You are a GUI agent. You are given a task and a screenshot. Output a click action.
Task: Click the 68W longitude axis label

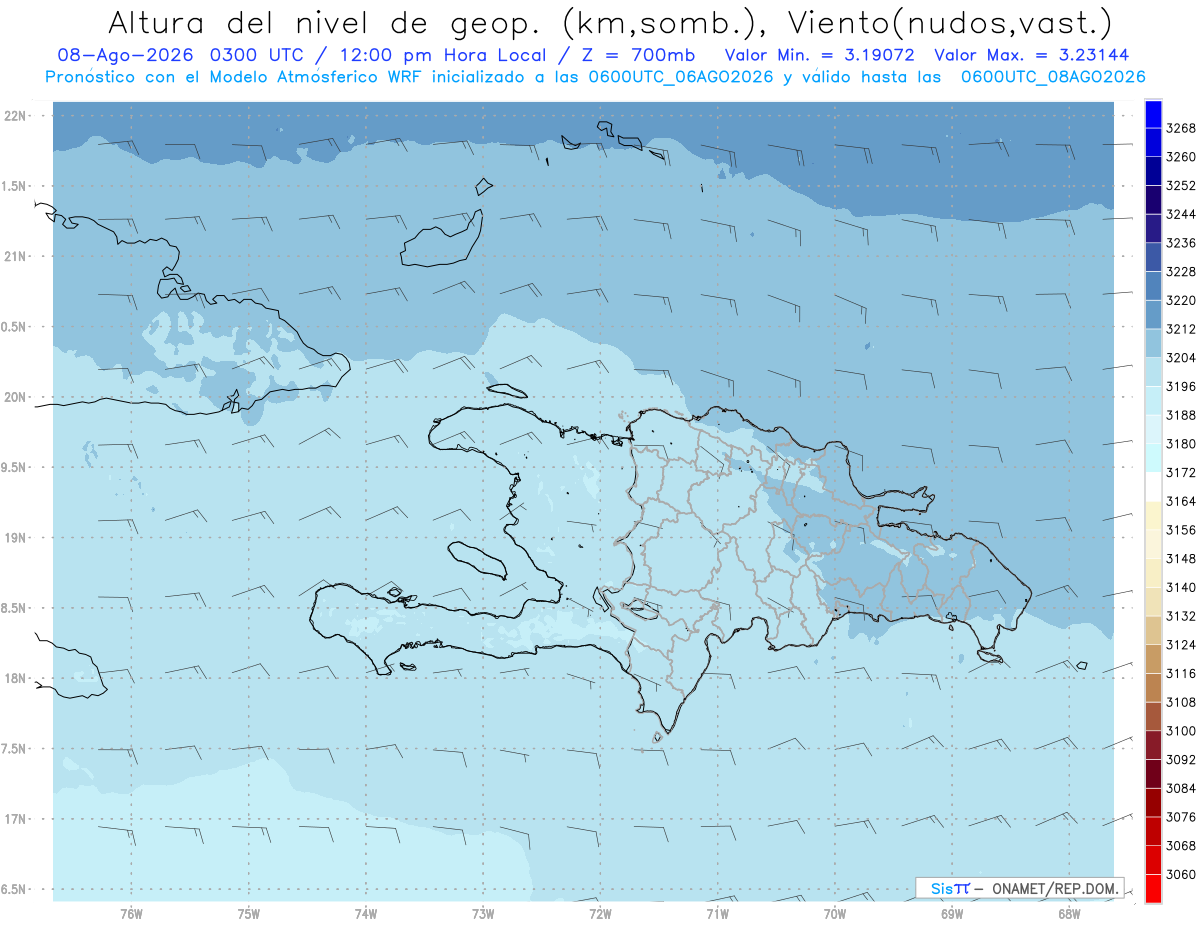1069,912
